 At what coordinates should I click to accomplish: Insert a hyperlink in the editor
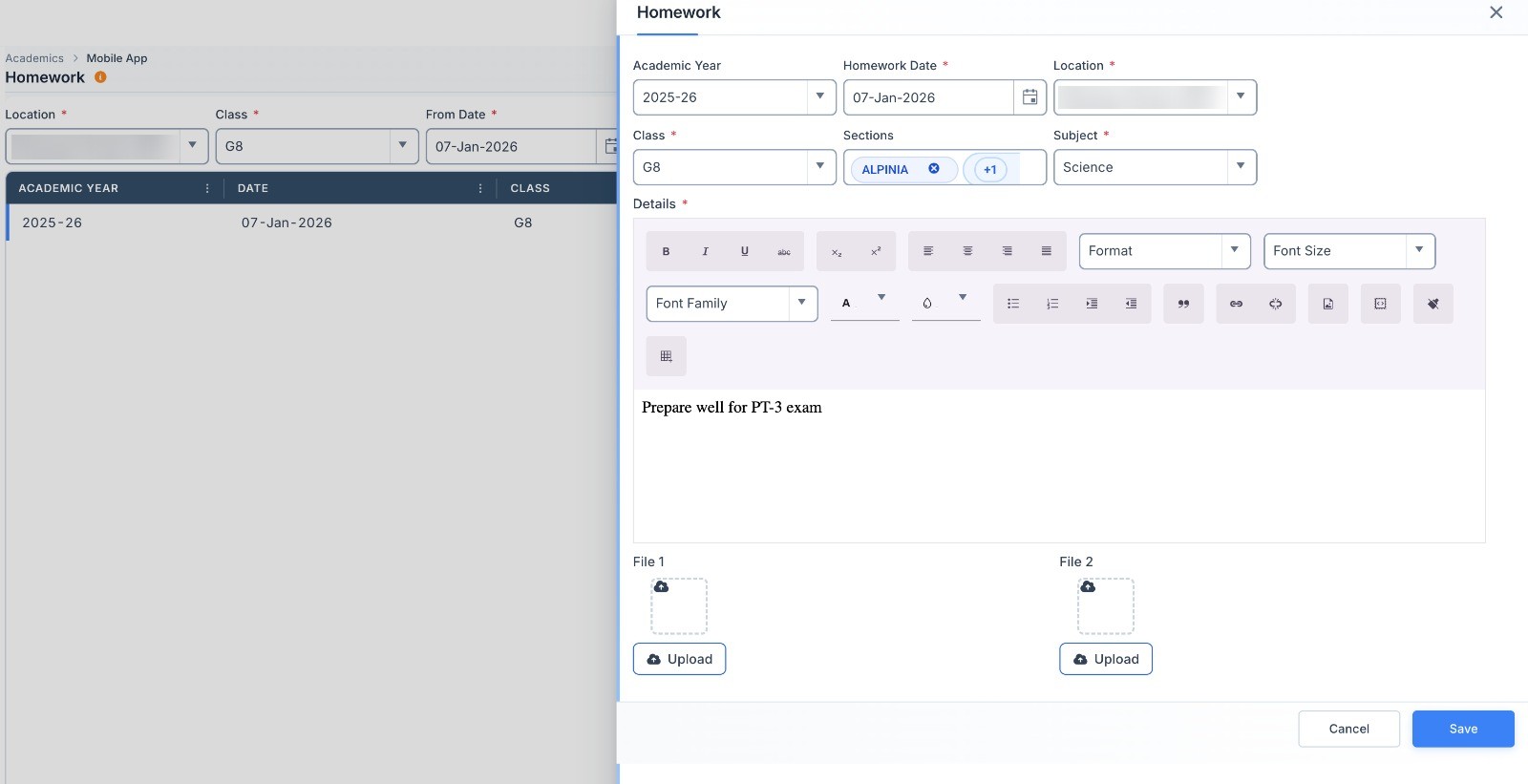pyautogui.click(x=1236, y=304)
